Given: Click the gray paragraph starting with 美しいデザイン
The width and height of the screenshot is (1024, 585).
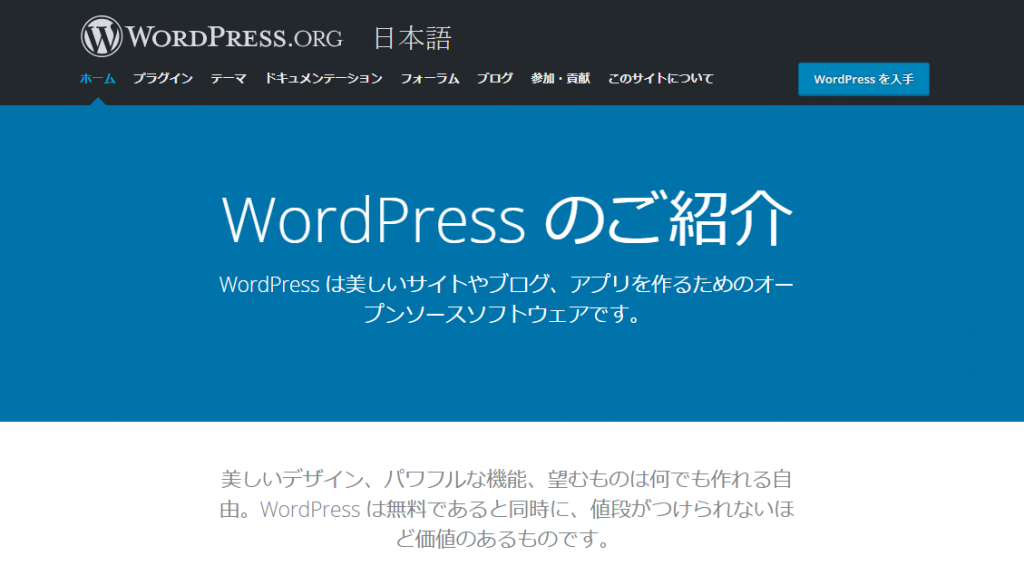Looking at the screenshot, I should click(508, 508).
